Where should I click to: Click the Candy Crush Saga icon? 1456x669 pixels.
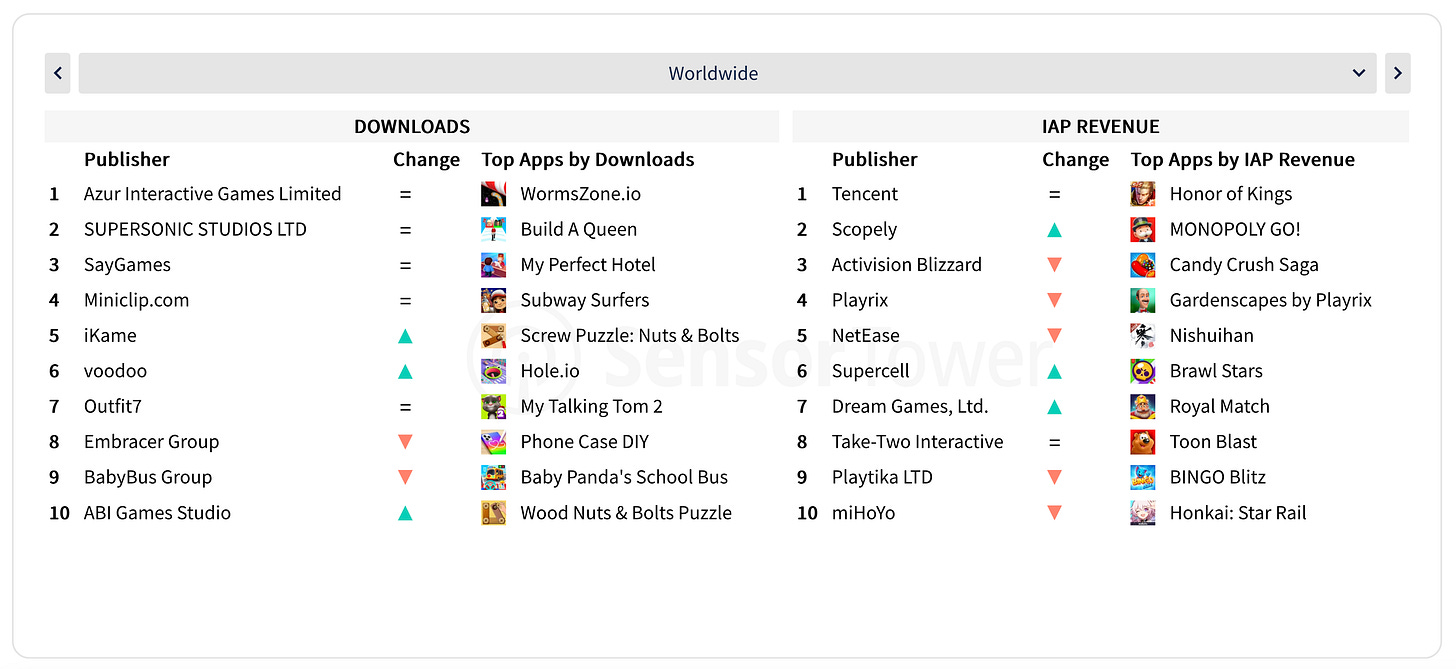[1142, 265]
